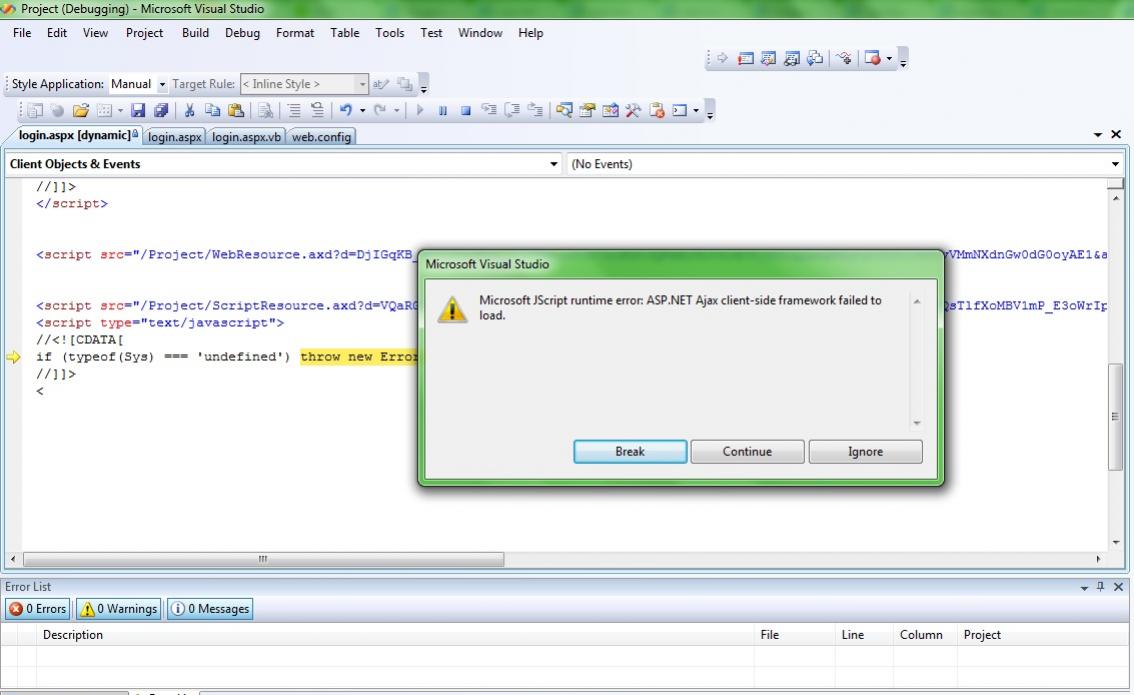The image size is (1134, 695).
Task: Click the Continue debugging play icon
Action: click(x=419, y=111)
